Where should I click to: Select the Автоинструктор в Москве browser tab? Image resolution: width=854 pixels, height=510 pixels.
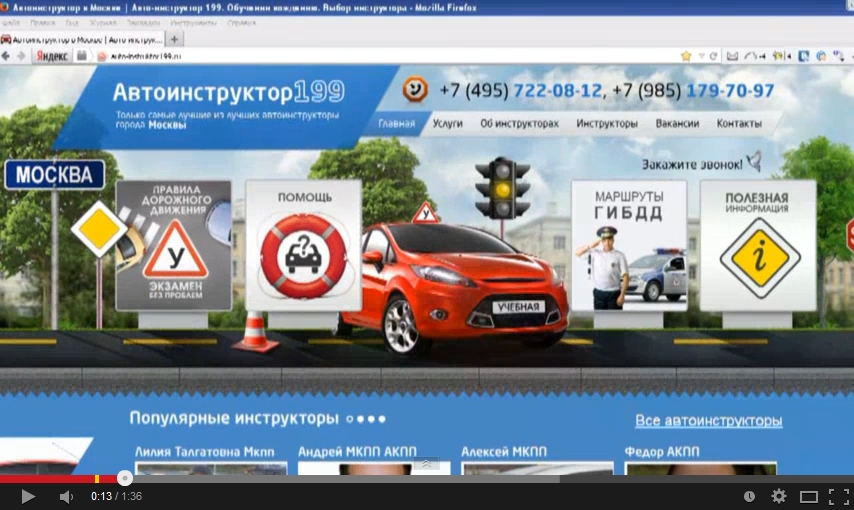82,39
